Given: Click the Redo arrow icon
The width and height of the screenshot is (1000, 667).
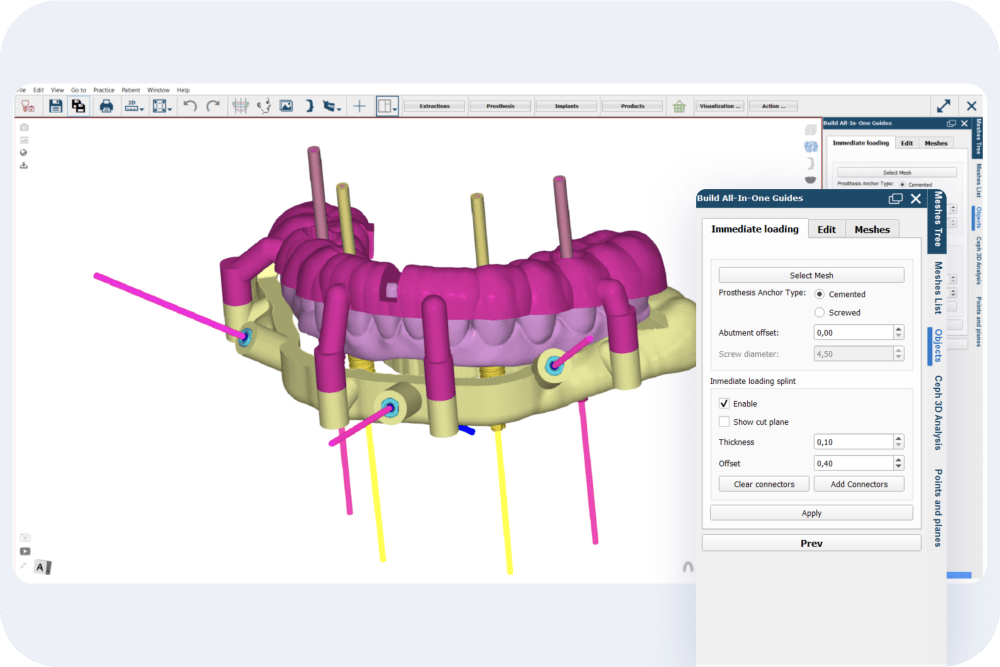Looking at the screenshot, I should pyautogui.click(x=213, y=106).
